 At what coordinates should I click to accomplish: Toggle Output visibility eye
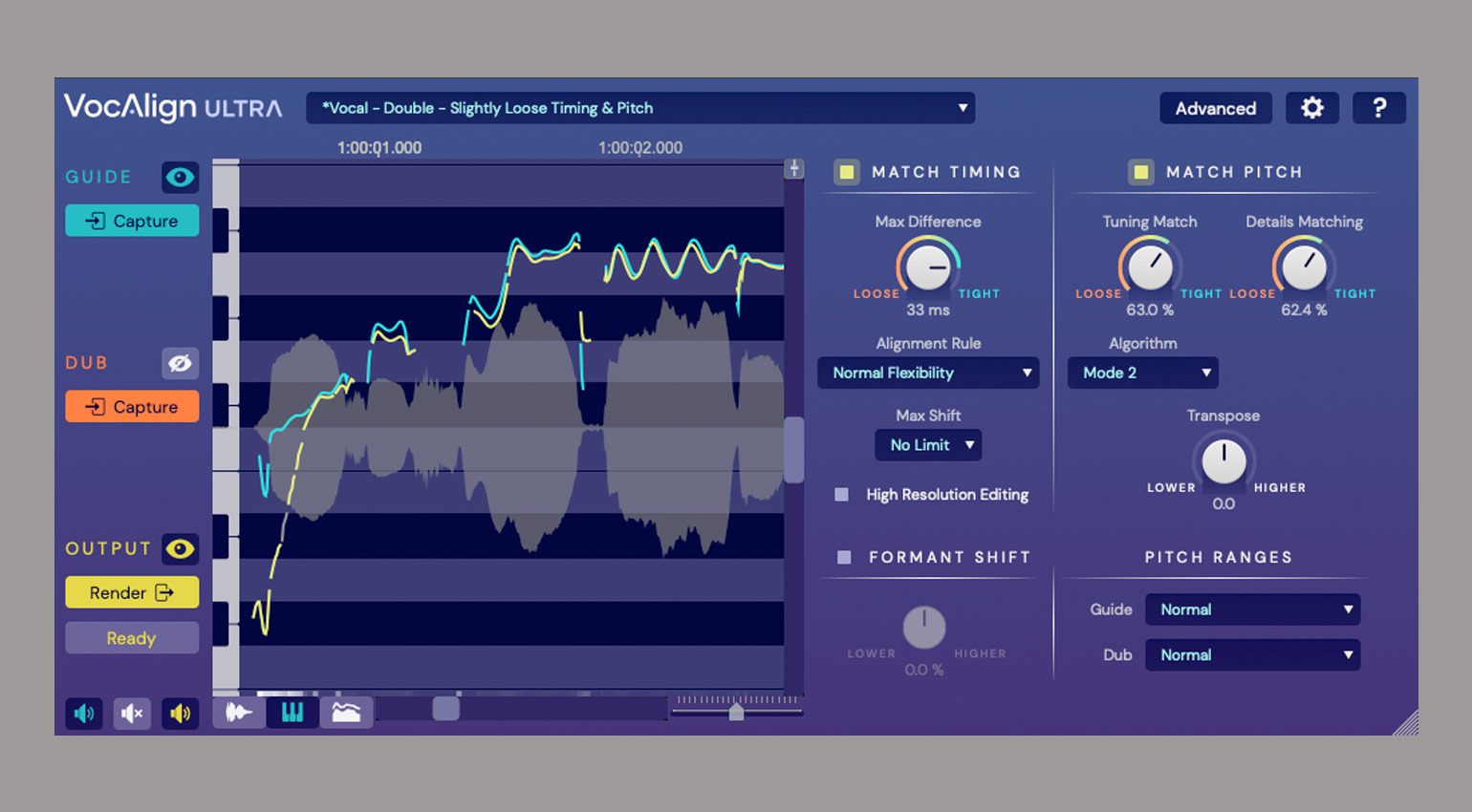tap(180, 548)
